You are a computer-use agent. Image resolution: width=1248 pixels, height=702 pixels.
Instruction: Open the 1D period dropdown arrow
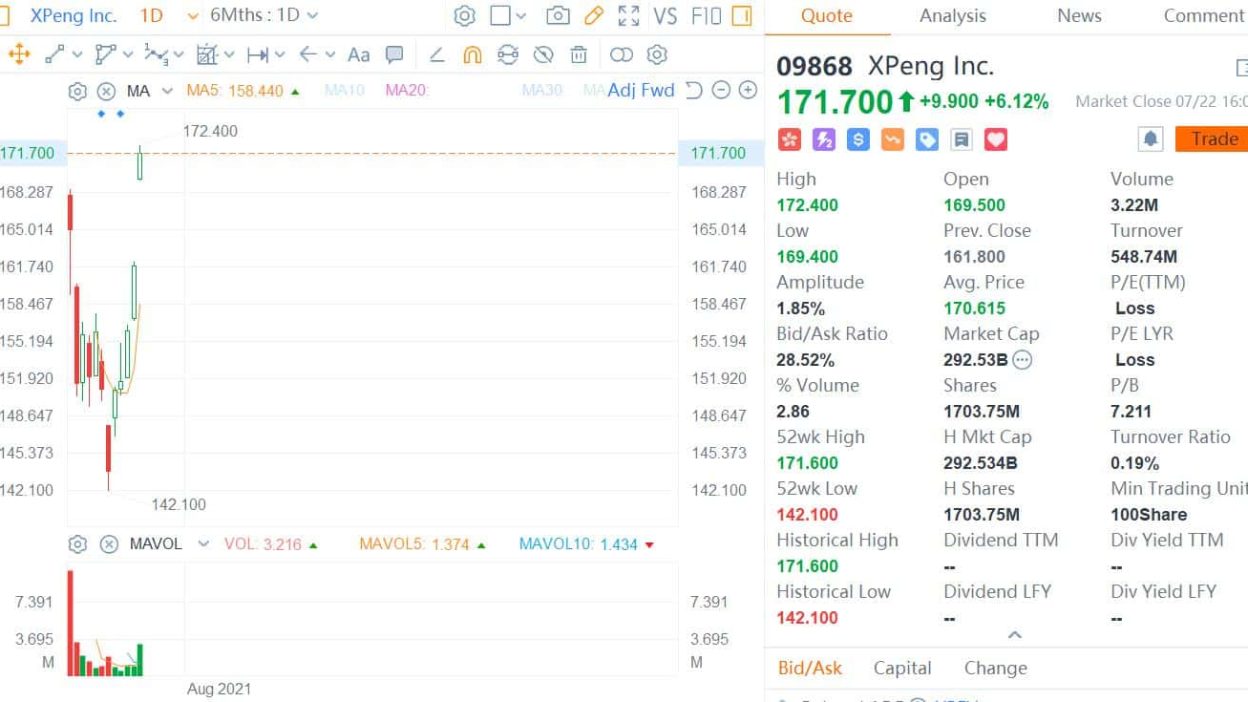193,16
